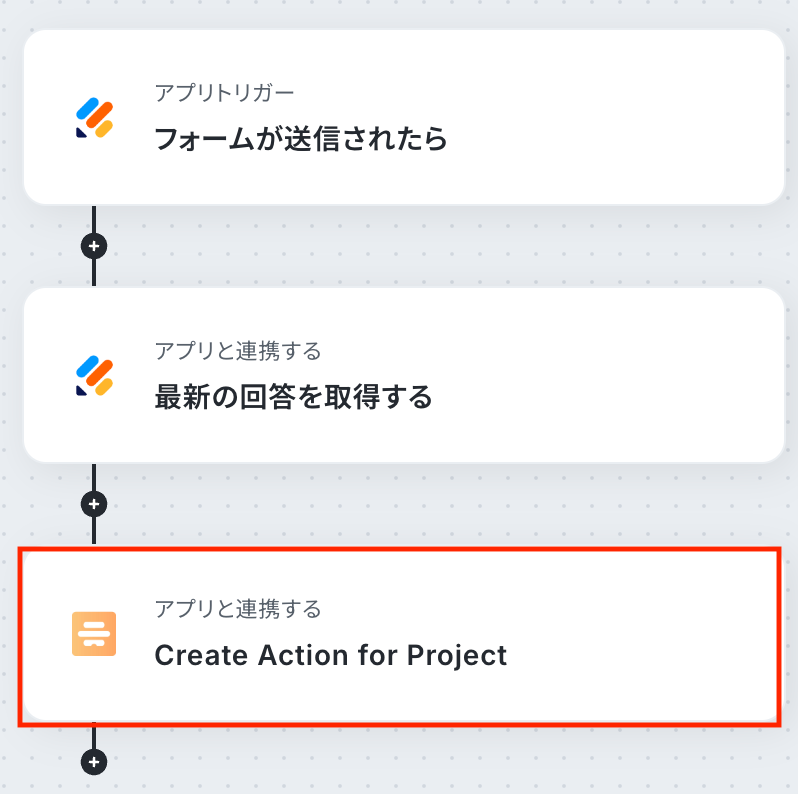798x794 pixels.
Task: Click blank area right of Create Action title
Action: [x=640, y=656]
